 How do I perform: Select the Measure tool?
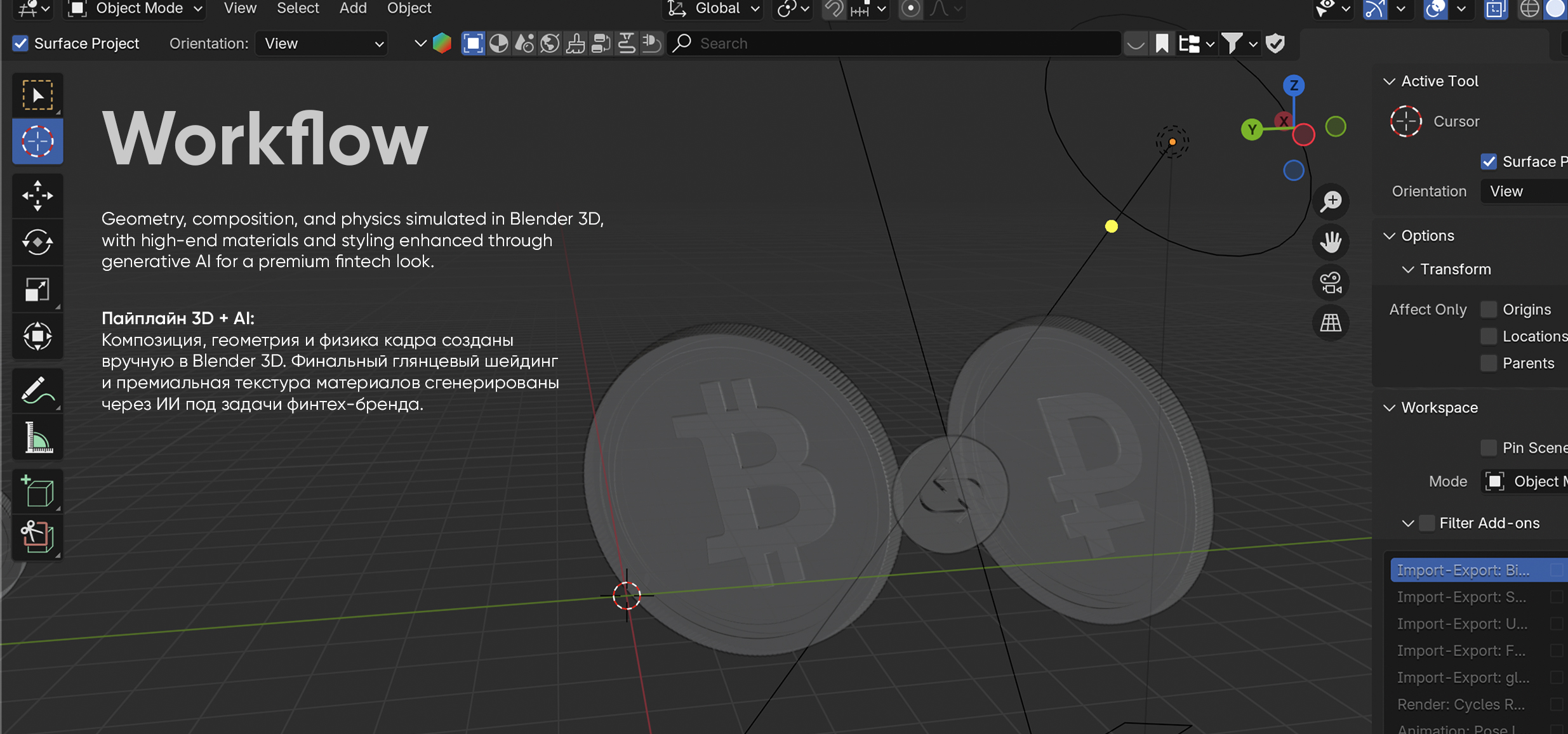tap(37, 437)
